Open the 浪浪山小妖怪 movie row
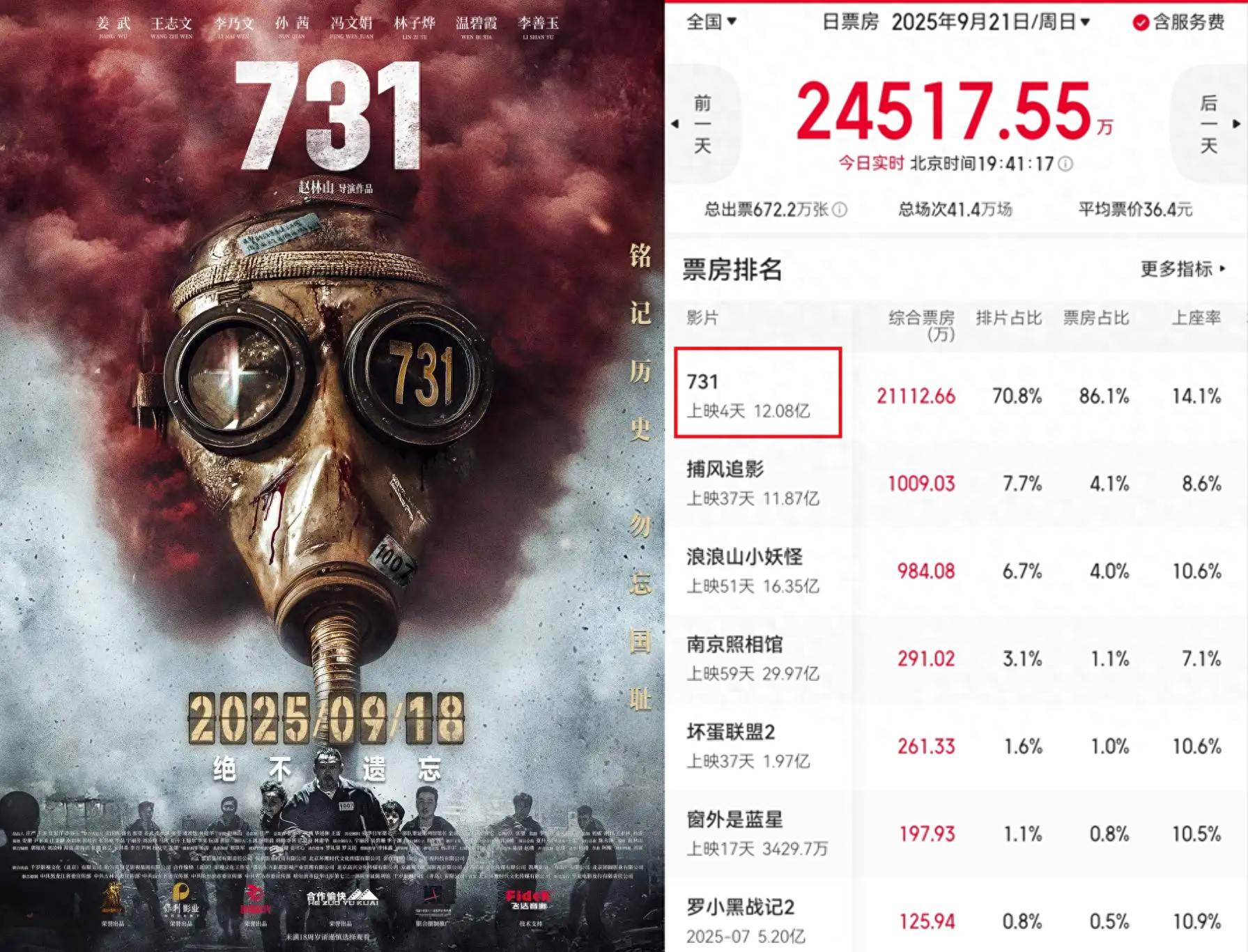This screenshot has height=952, width=1248. point(956,571)
